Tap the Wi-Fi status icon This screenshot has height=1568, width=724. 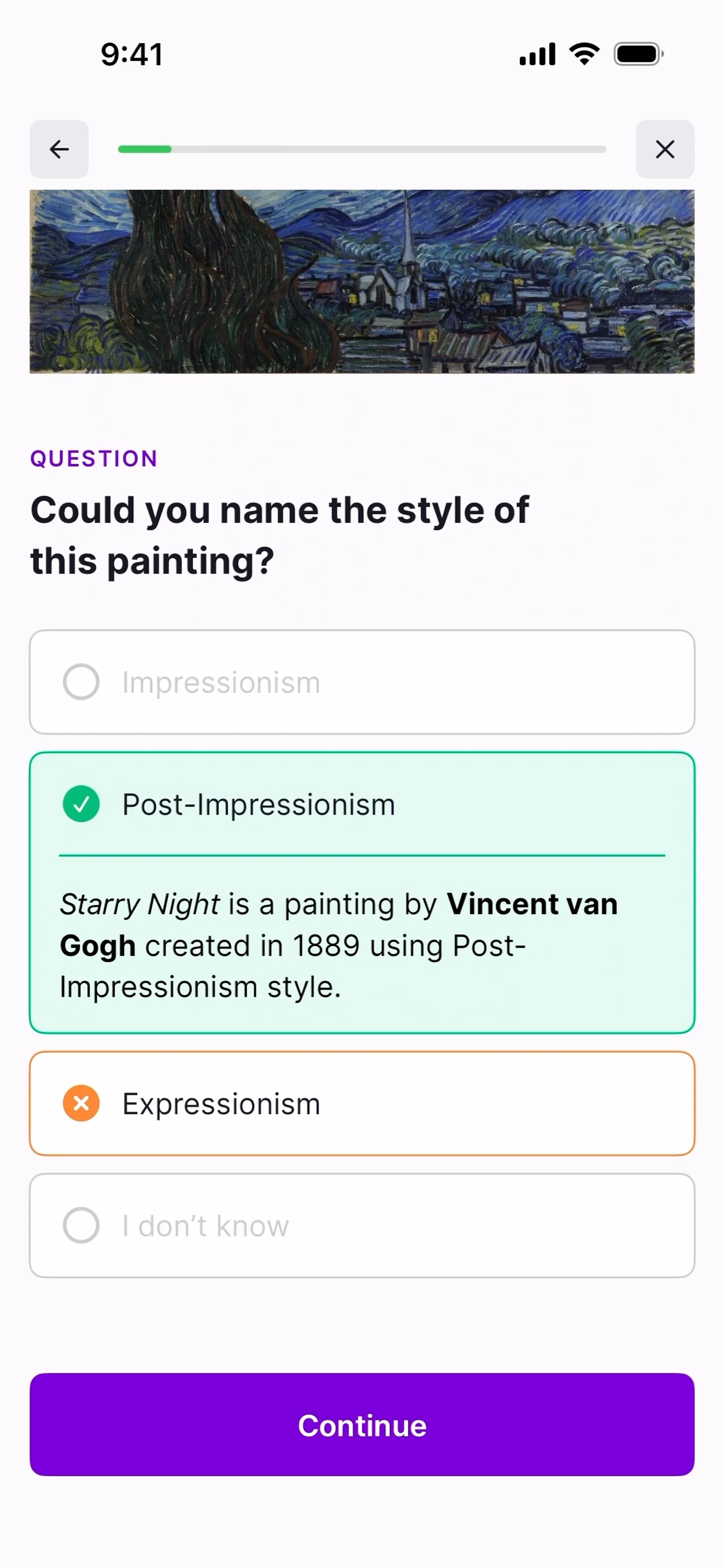pos(584,54)
